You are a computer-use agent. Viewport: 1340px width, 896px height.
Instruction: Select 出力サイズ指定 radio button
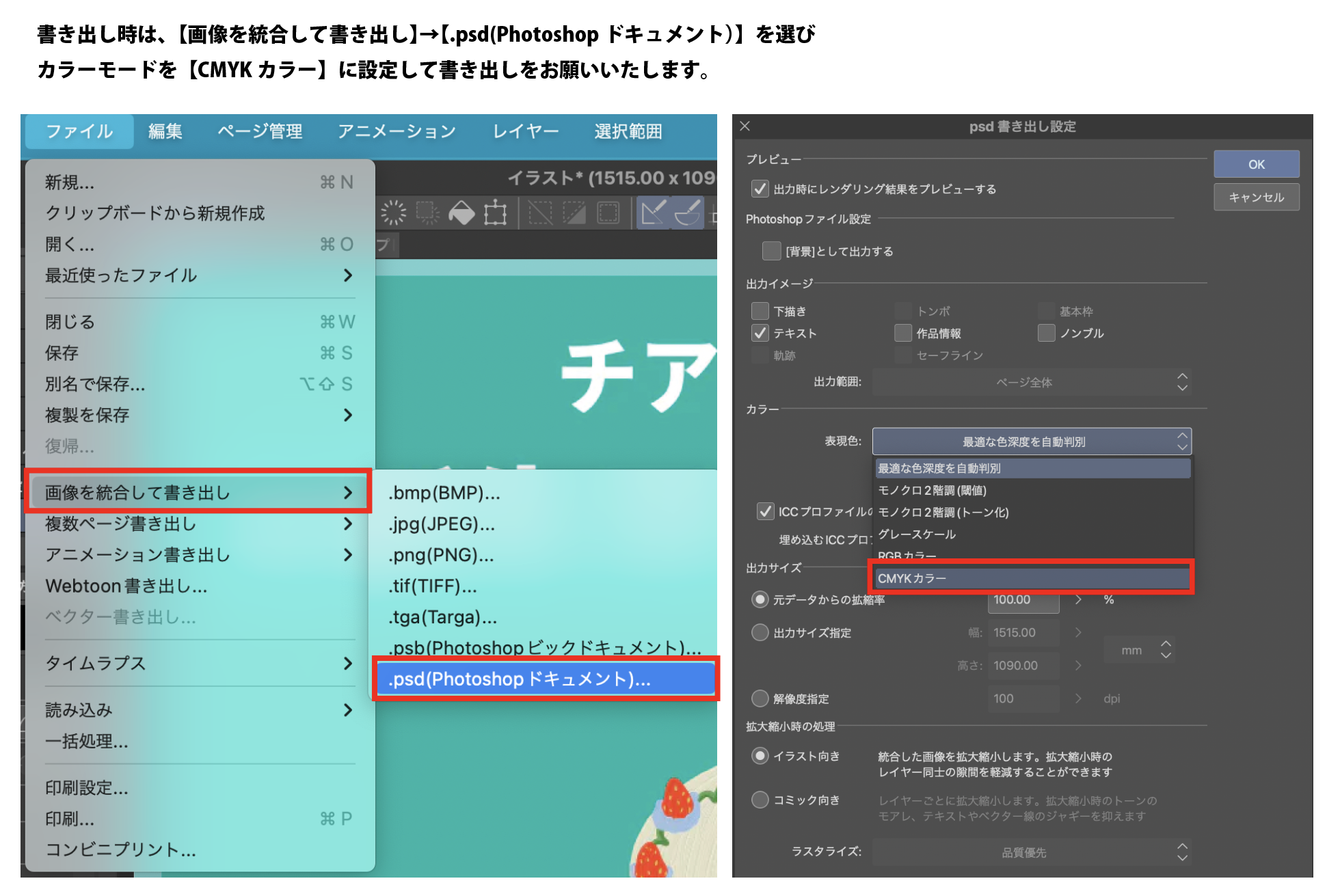[760, 632]
